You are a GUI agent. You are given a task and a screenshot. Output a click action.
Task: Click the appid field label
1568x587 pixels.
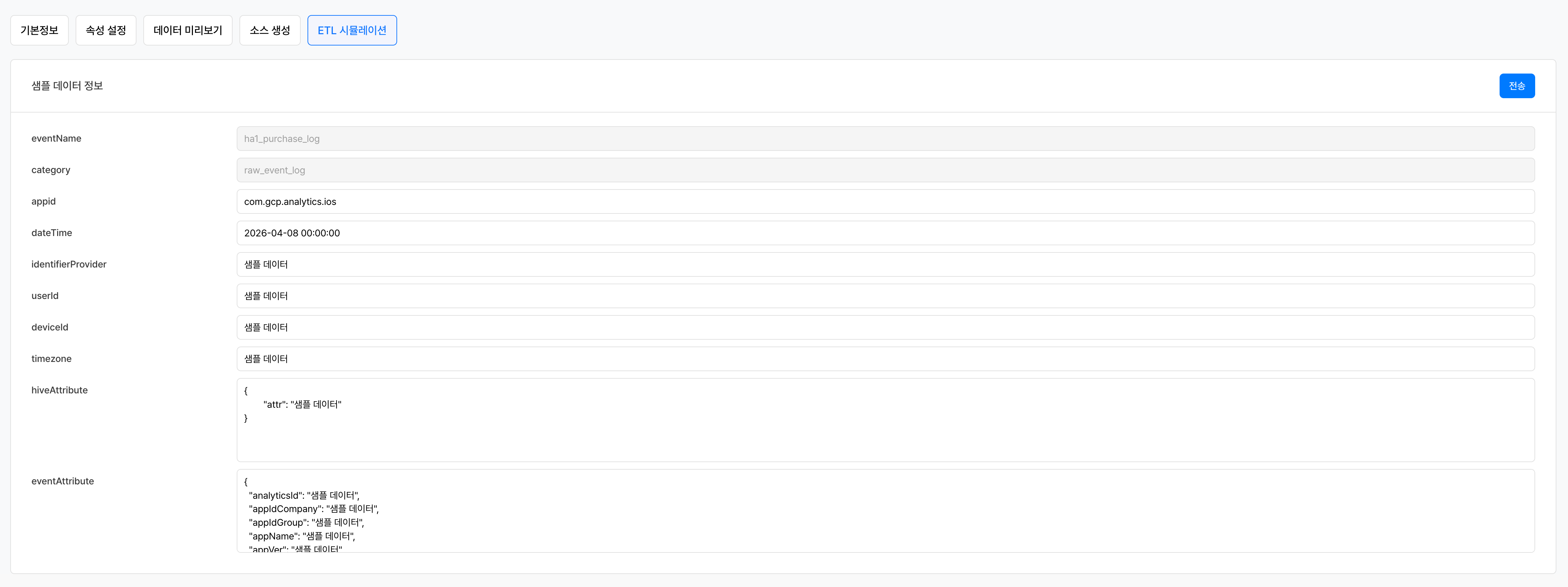coord(43,201)
